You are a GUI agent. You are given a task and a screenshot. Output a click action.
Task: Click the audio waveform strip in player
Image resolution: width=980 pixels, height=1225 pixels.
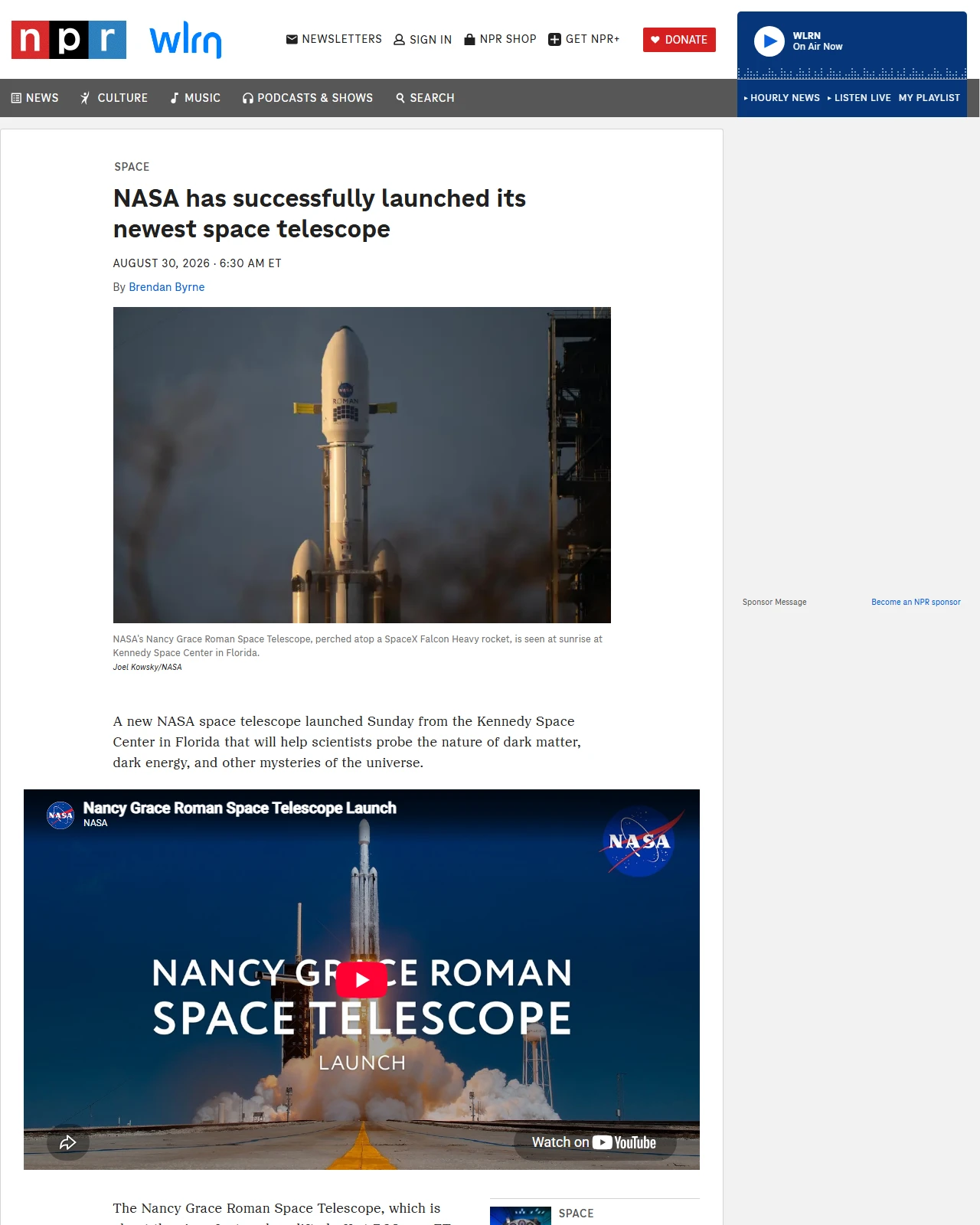(852, 73)
